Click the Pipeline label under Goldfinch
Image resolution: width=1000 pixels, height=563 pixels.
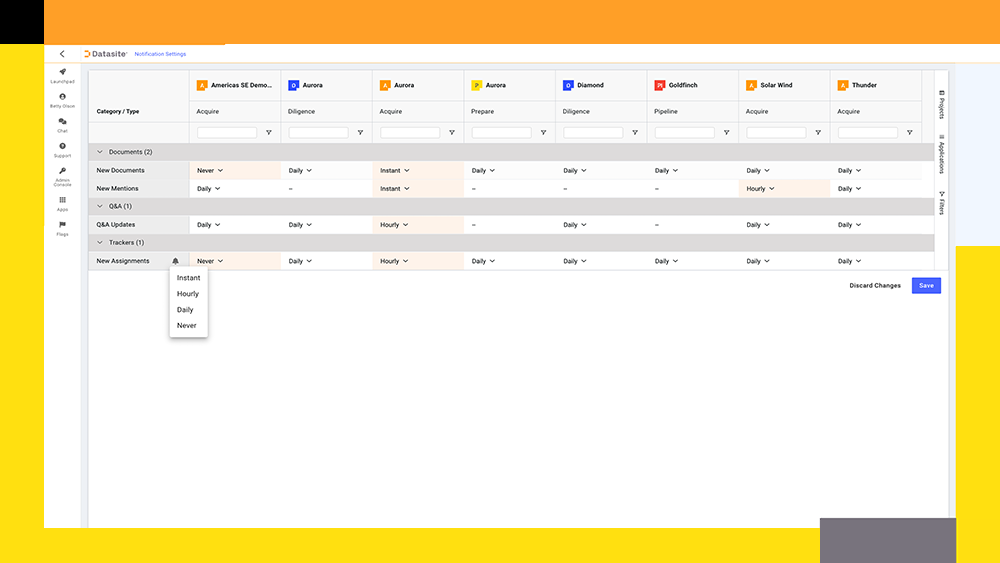666,112
